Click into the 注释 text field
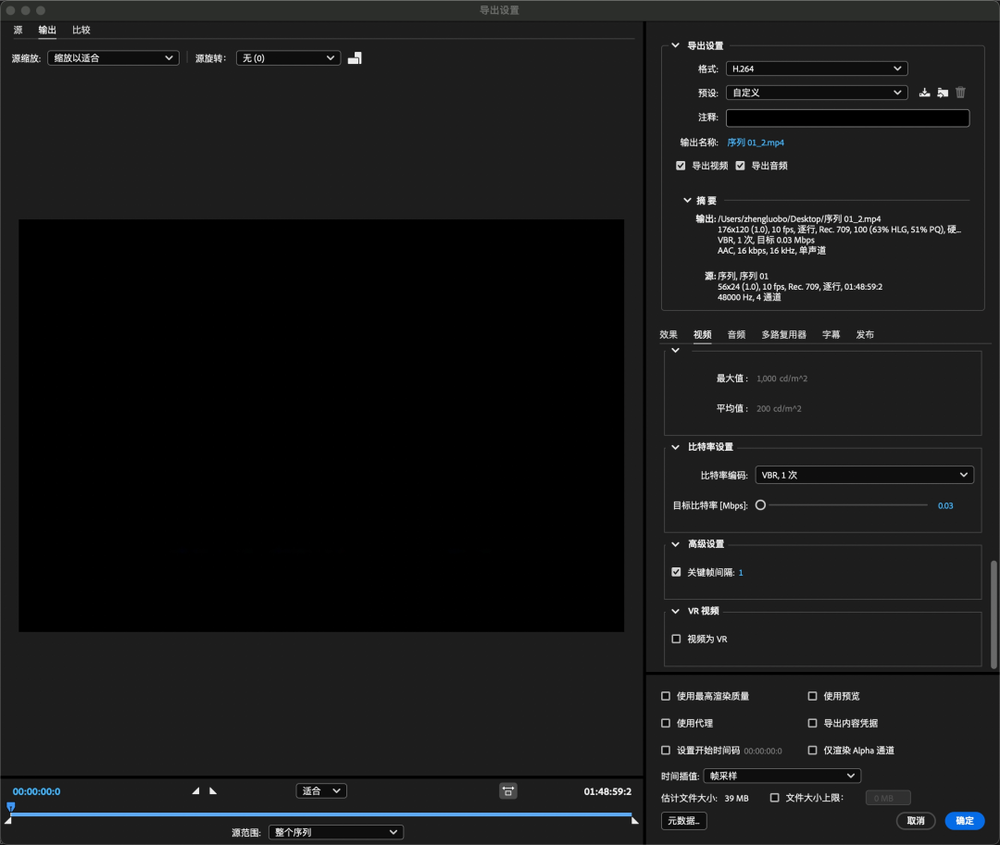The width and height of the screenshot is (1000, 845). (847, 118)
